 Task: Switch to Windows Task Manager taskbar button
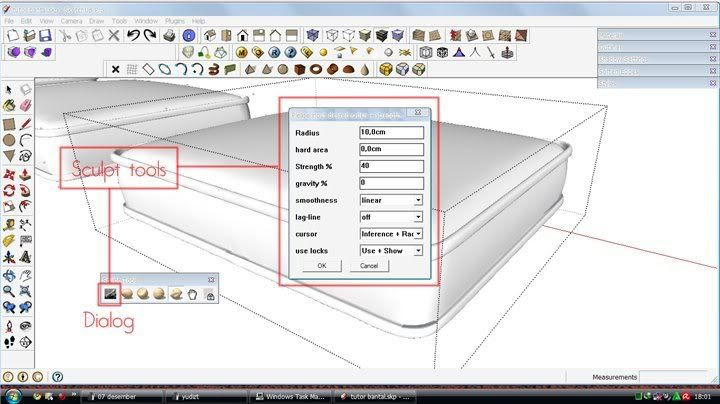pos(291,397)
